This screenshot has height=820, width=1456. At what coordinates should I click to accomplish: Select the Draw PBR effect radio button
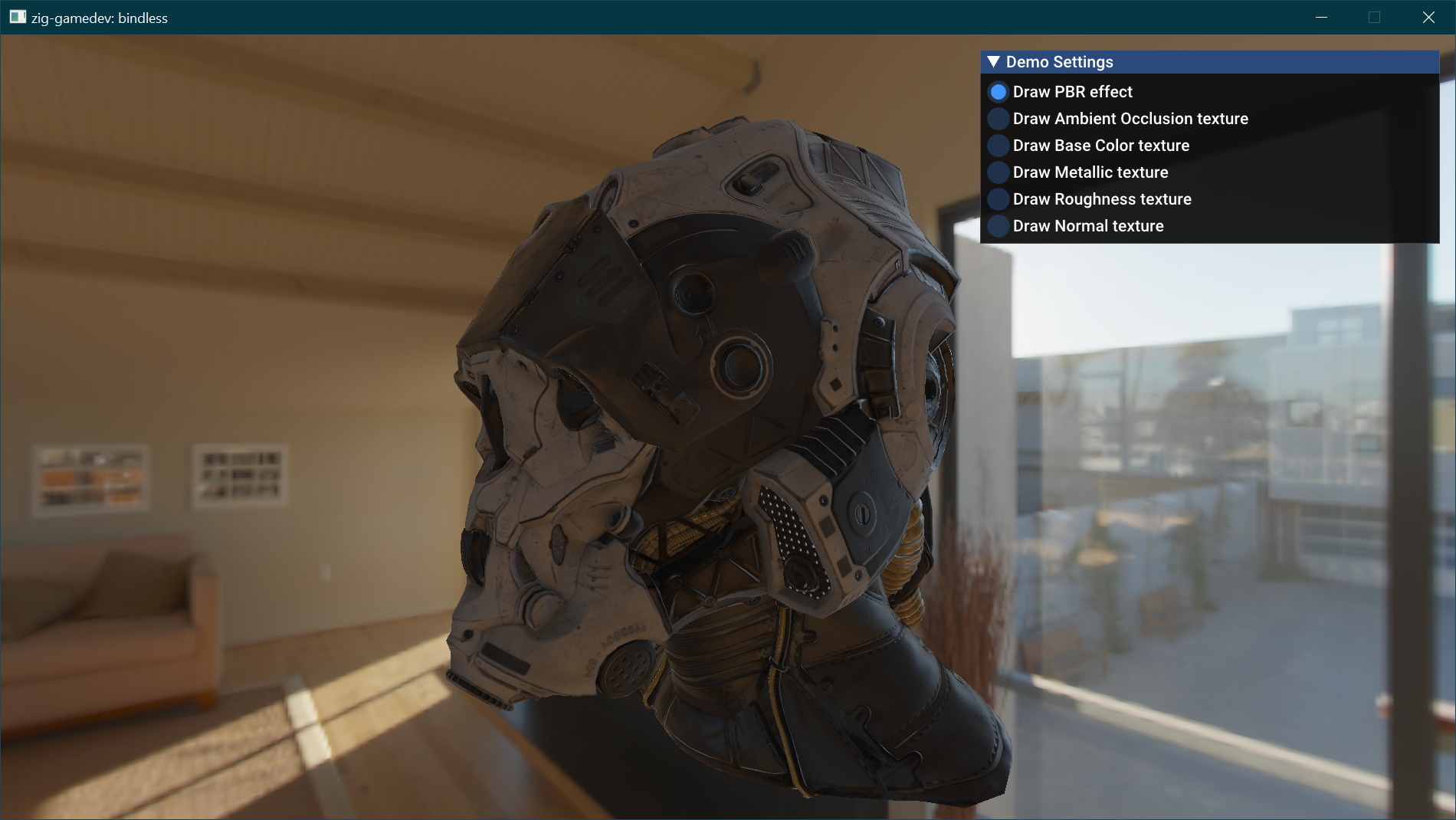[x=998, y=92]
